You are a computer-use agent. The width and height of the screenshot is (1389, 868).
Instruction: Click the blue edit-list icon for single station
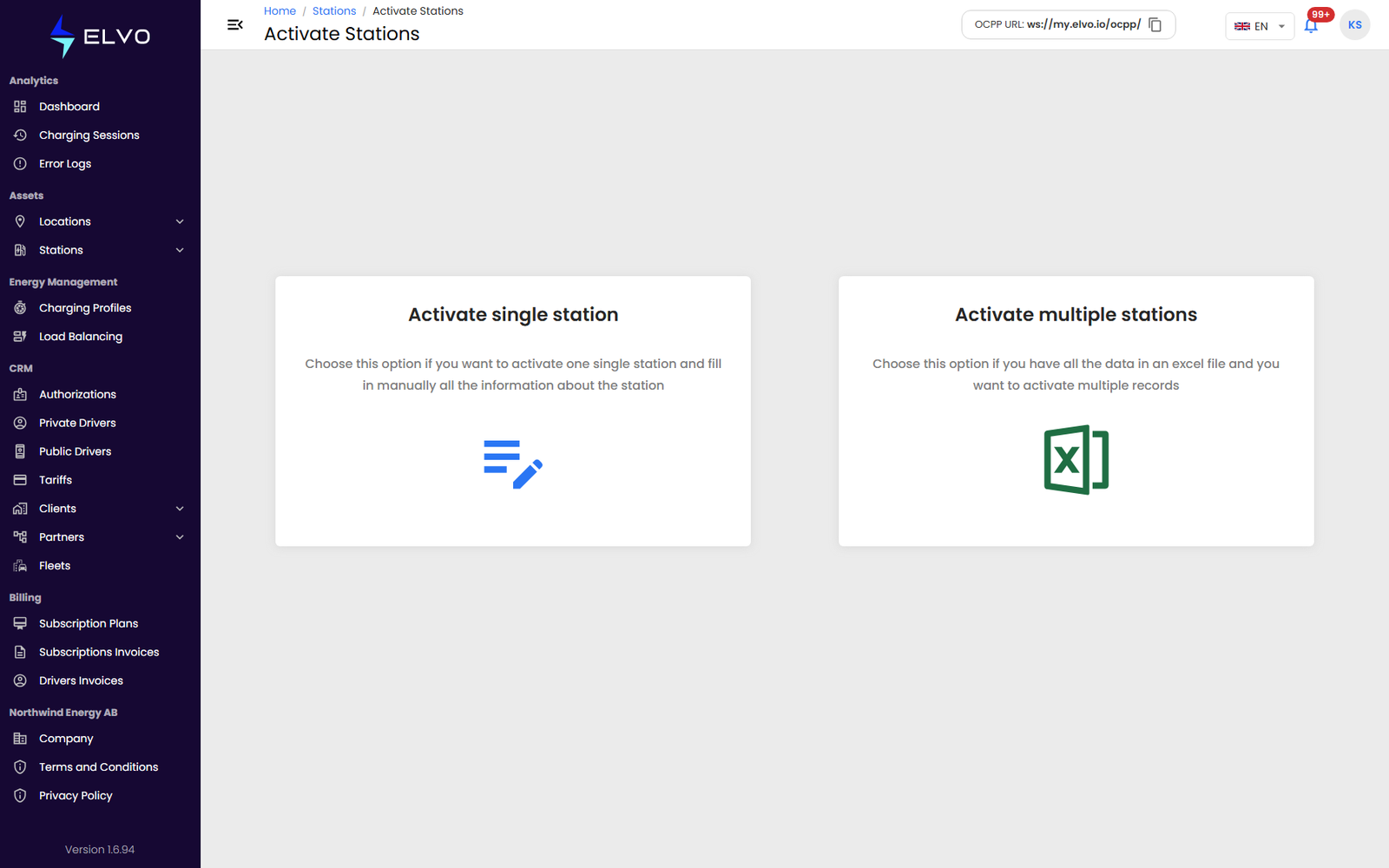point(513,464)
